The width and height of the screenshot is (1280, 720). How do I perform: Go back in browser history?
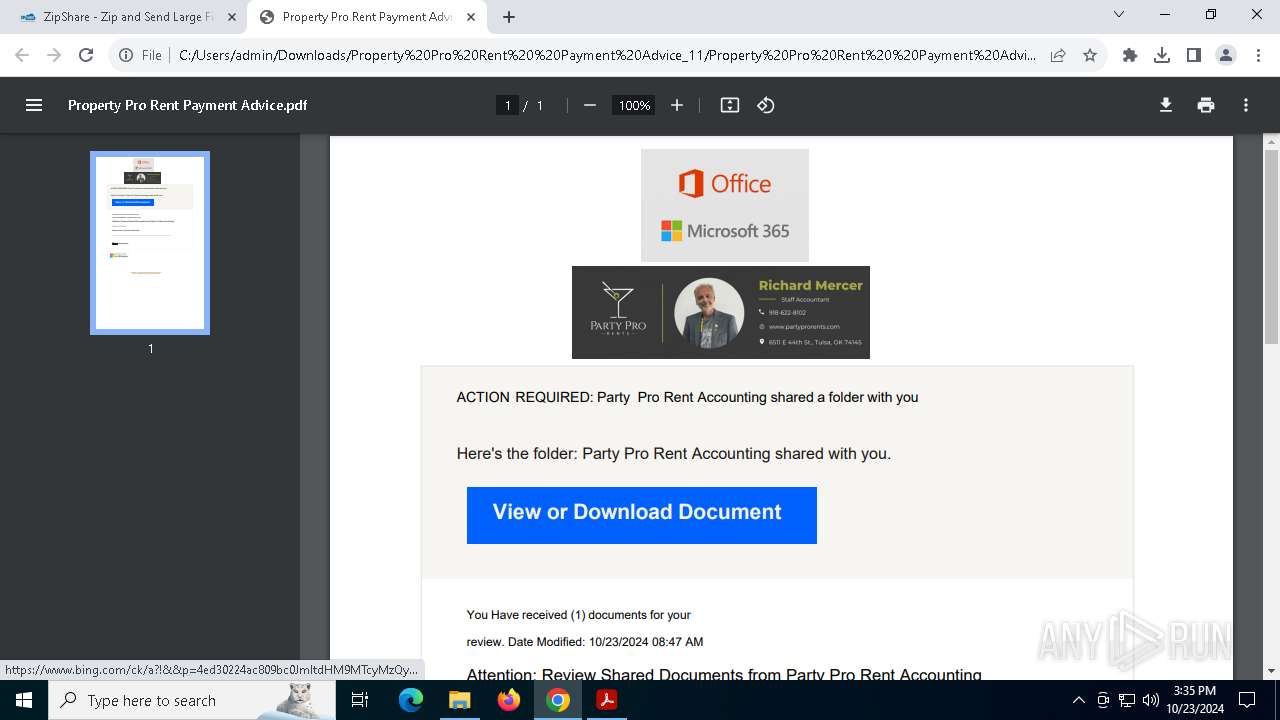pyautogui.click(x=22, y=55)
